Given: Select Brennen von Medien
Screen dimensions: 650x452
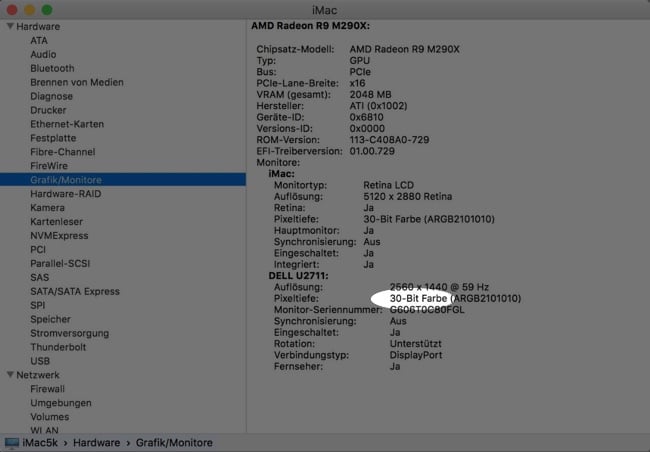Looking at the screenshot, I should [x=77, y=82].
